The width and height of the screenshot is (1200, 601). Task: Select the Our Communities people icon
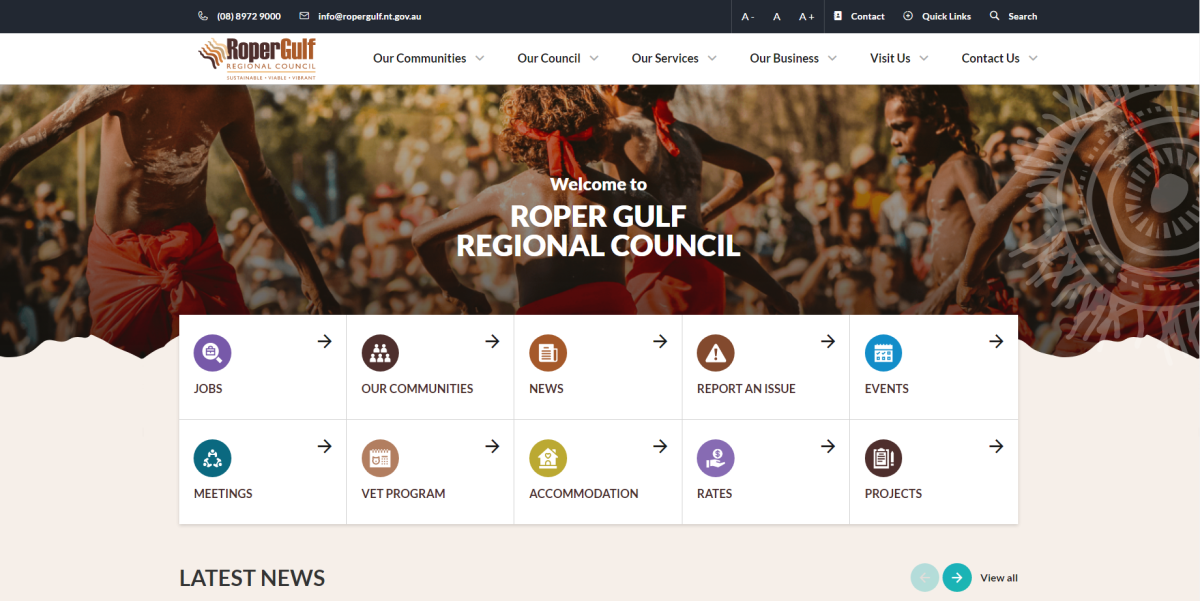[x=380, y=352]
